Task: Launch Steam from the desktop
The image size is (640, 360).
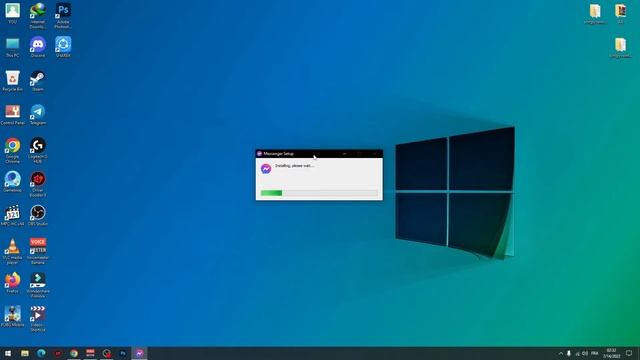Action: click(38, 81)
